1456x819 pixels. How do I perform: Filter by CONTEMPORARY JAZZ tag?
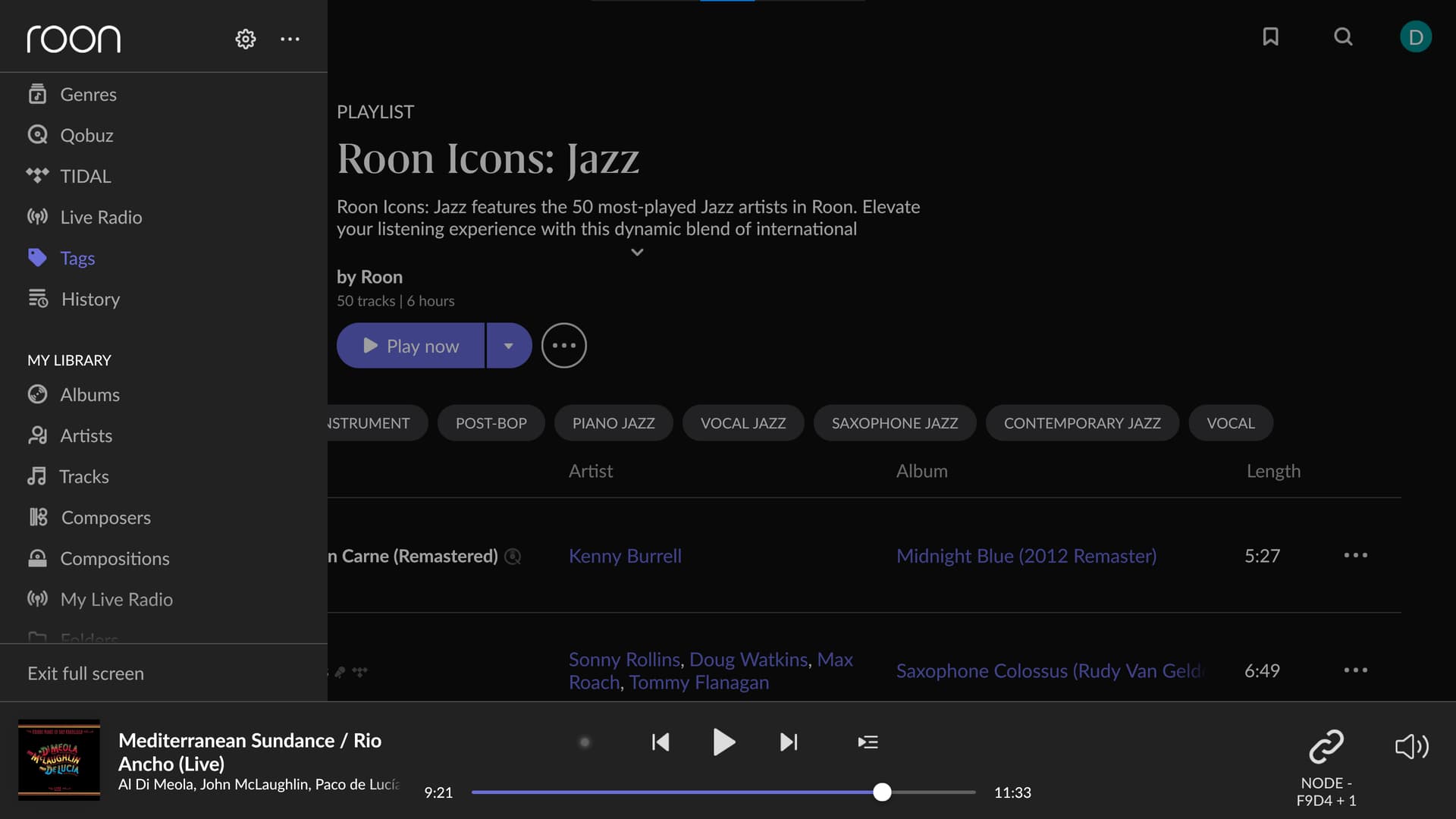click(x=1082, y=423)
